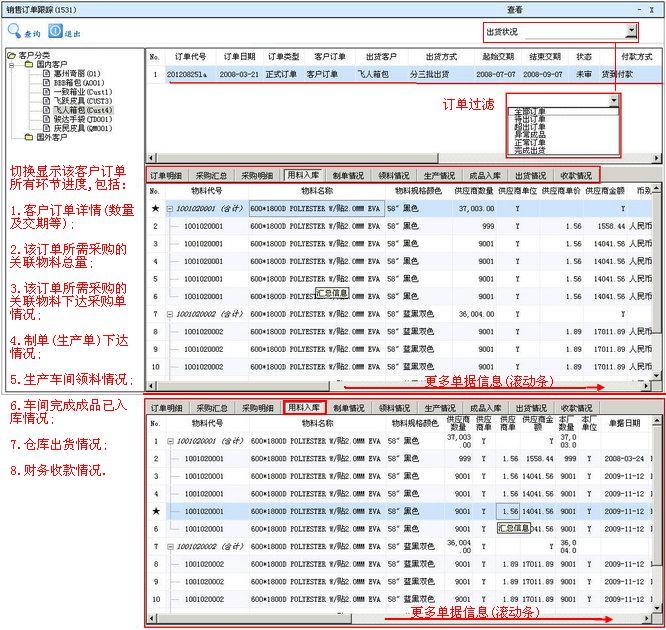Click the 订单日期 column header

[x=239, y=57]
